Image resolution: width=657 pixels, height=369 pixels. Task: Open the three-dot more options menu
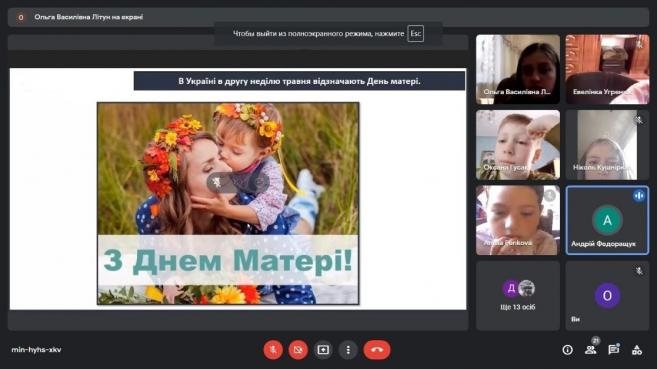348,350
